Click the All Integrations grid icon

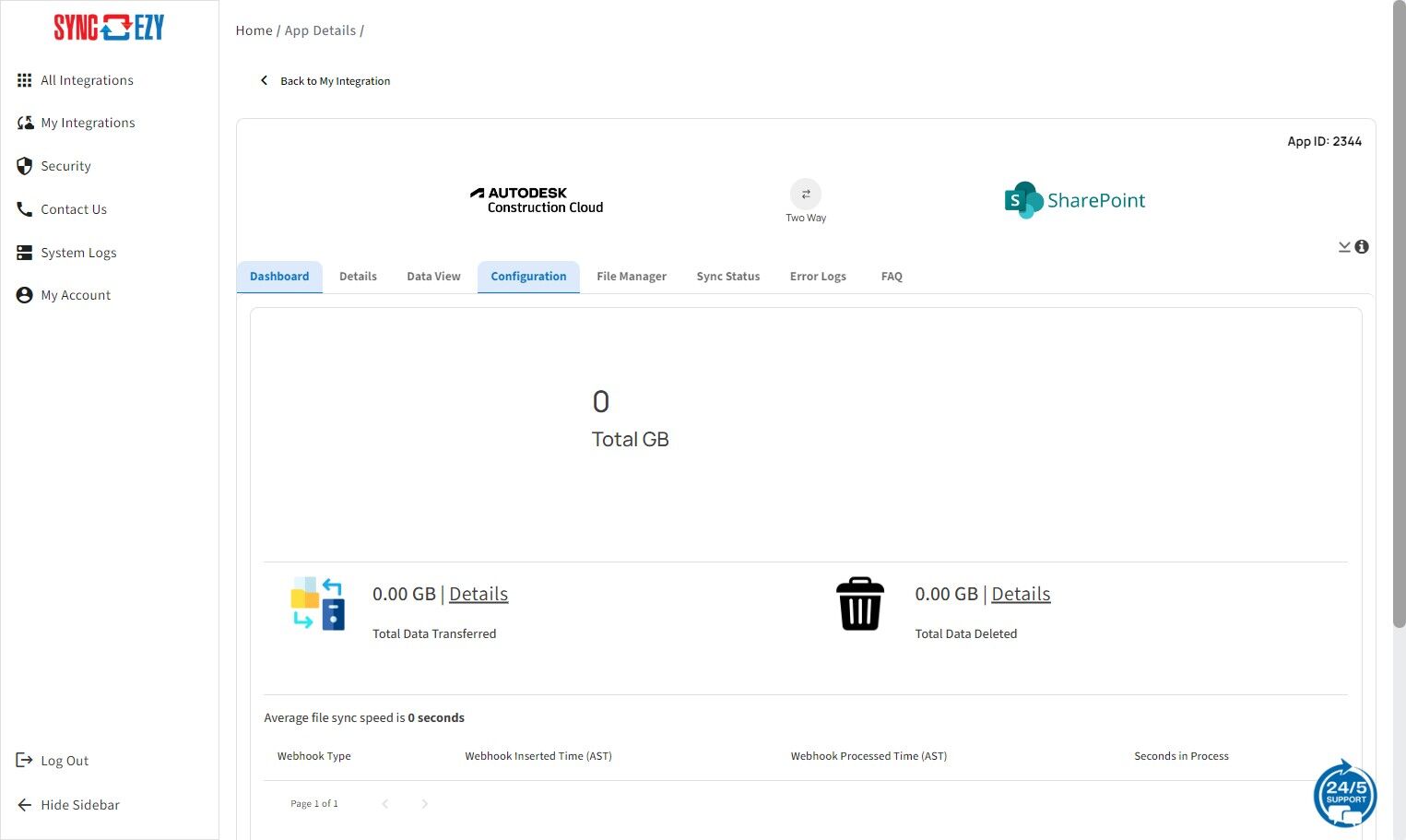coord(25,80)
